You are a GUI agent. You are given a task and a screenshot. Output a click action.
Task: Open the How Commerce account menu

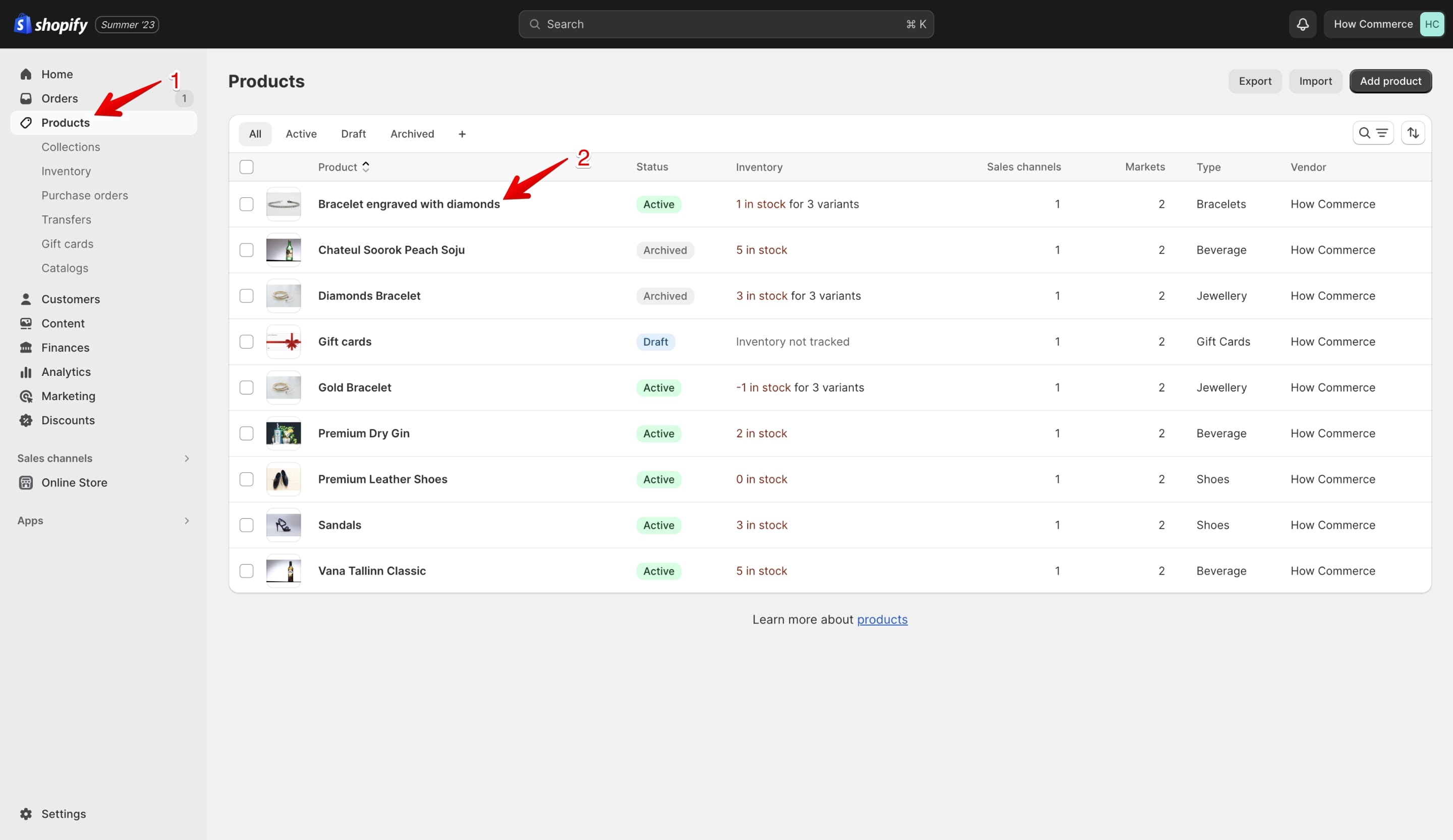(1384, 24)
